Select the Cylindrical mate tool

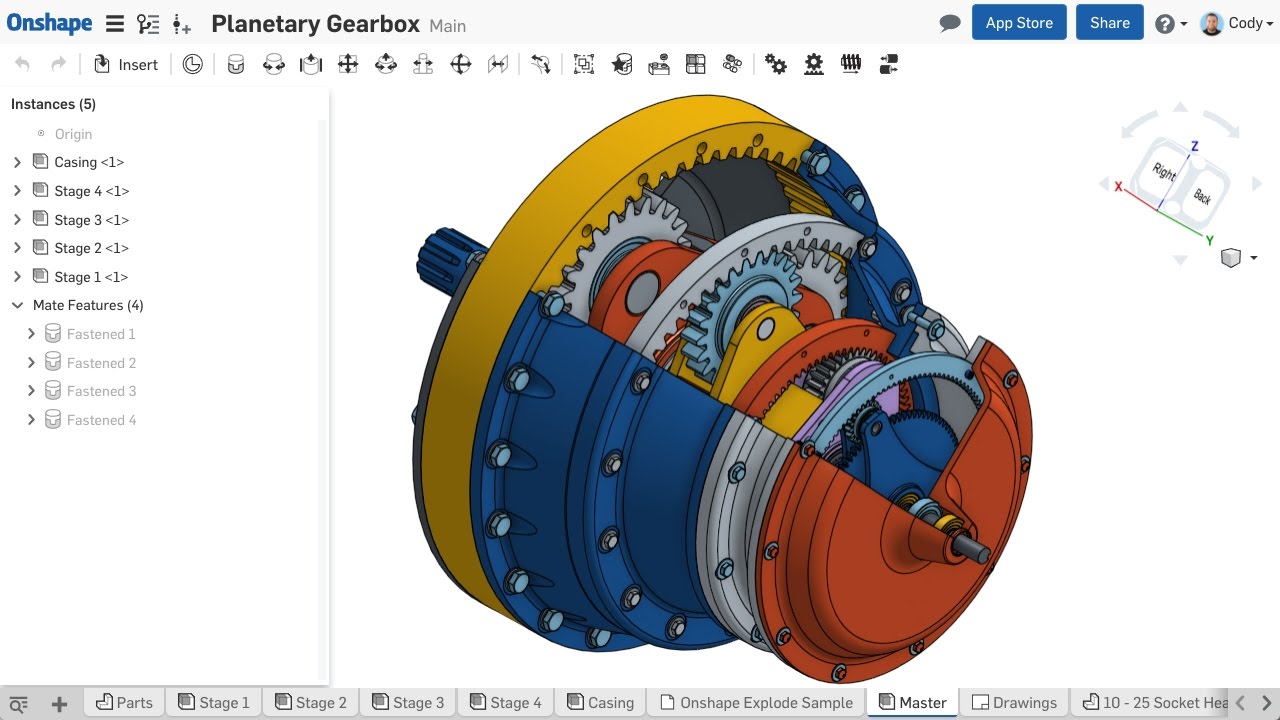[385, 64]
